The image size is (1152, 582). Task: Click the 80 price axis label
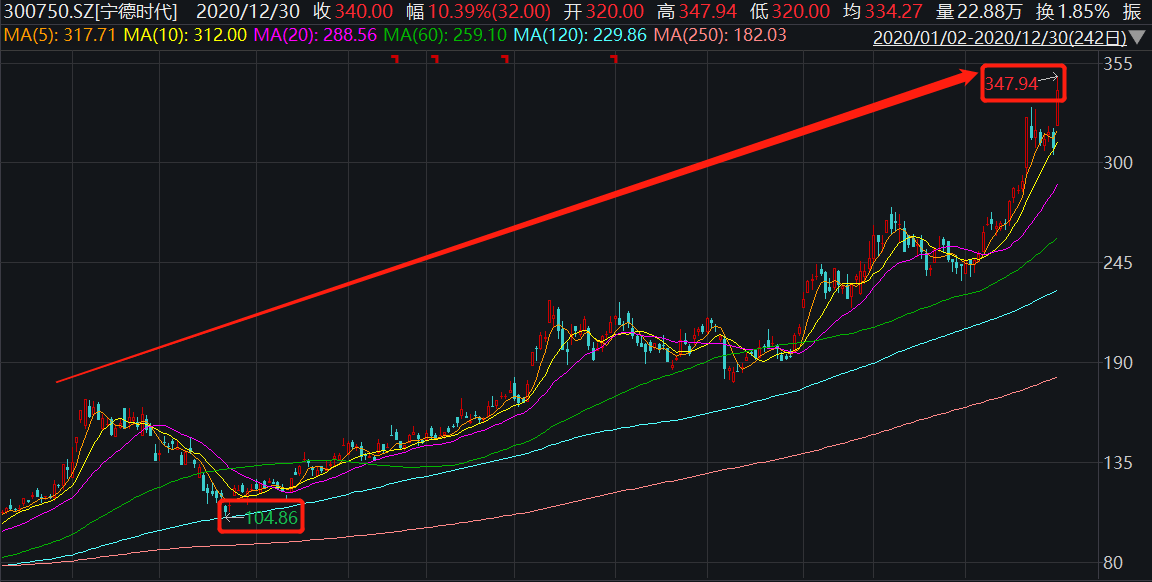[x=1113, y=563]
